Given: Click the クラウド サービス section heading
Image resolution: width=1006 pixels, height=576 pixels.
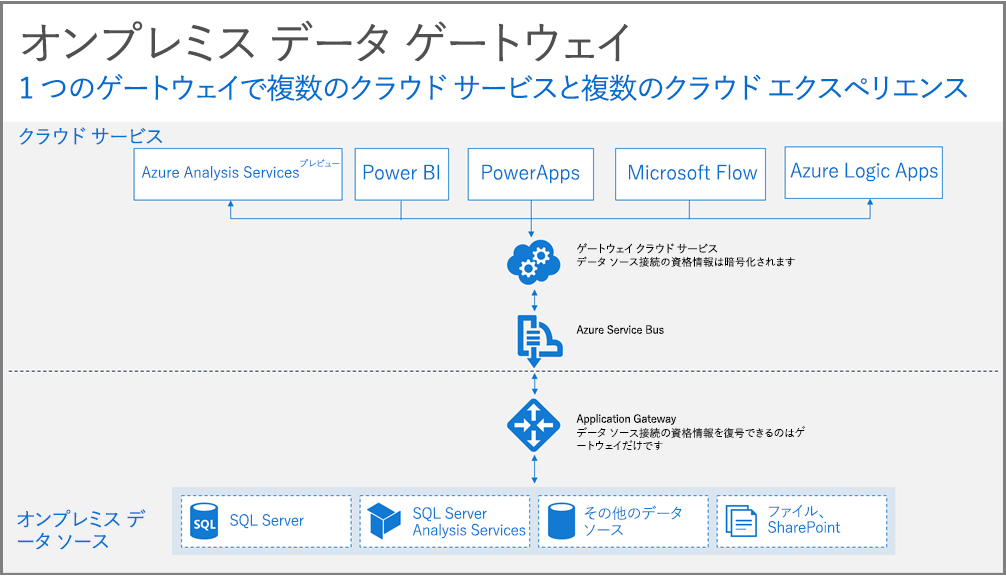Looking at the screenshot, I should pos(90,136).
